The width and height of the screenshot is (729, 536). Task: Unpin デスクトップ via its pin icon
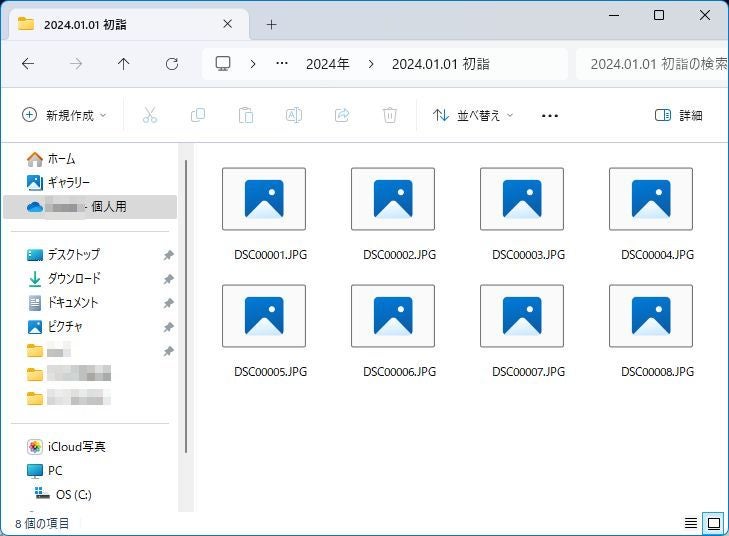[168, 255]
